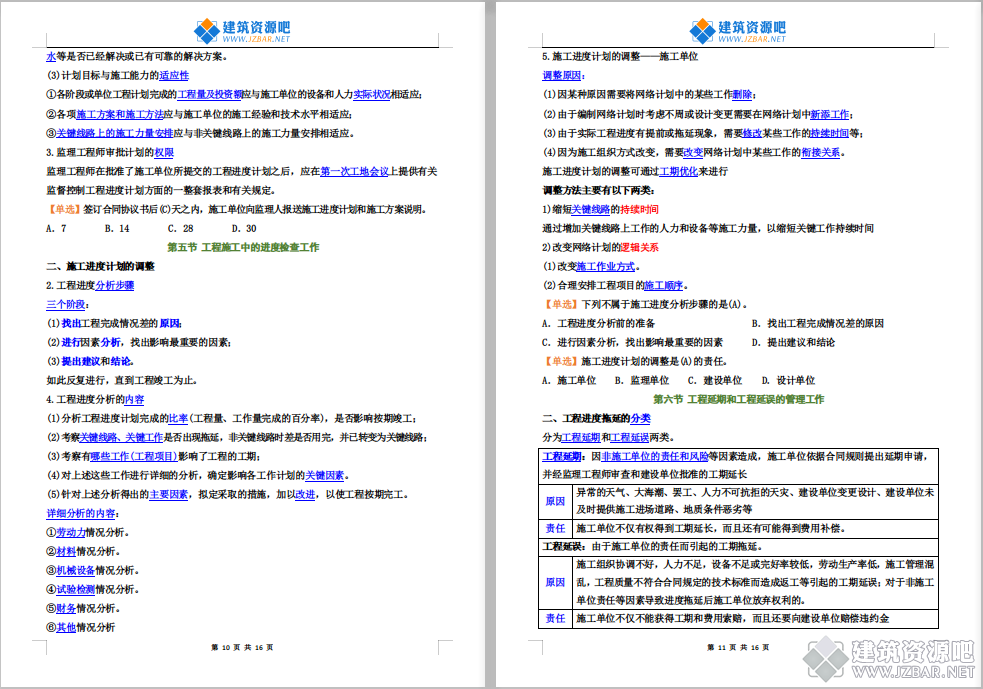Click the underlined word 权限
This screenshot has width=983, height=689.
tap(164, 152)
